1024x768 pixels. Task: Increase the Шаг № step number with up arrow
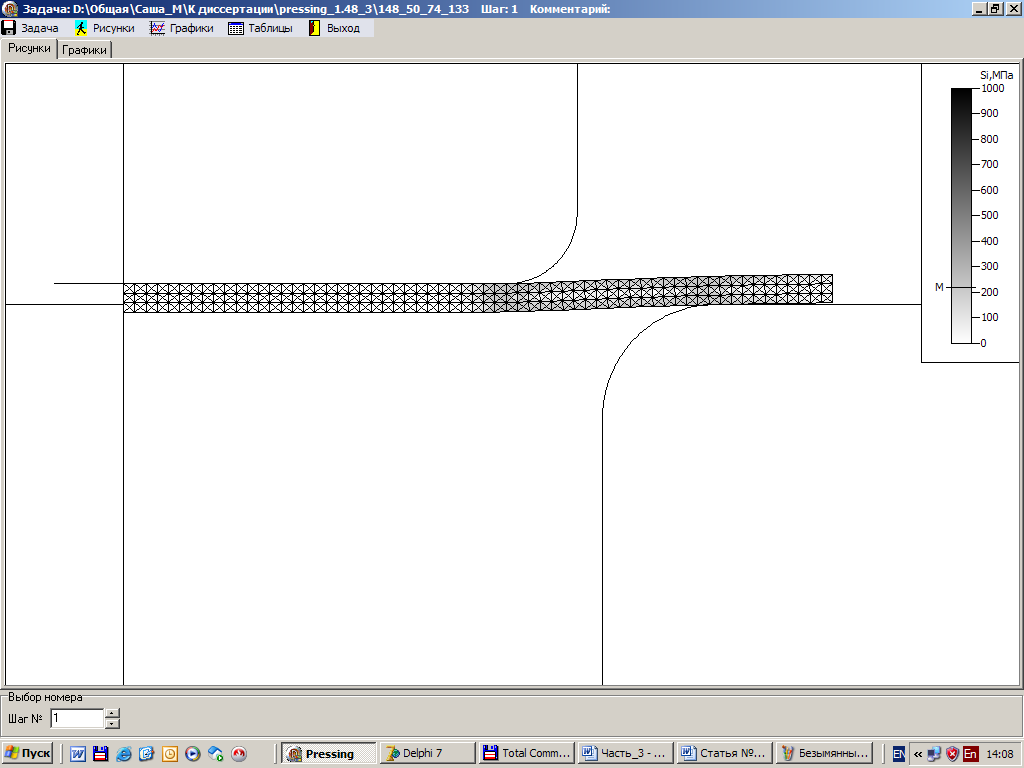point(112,713)
